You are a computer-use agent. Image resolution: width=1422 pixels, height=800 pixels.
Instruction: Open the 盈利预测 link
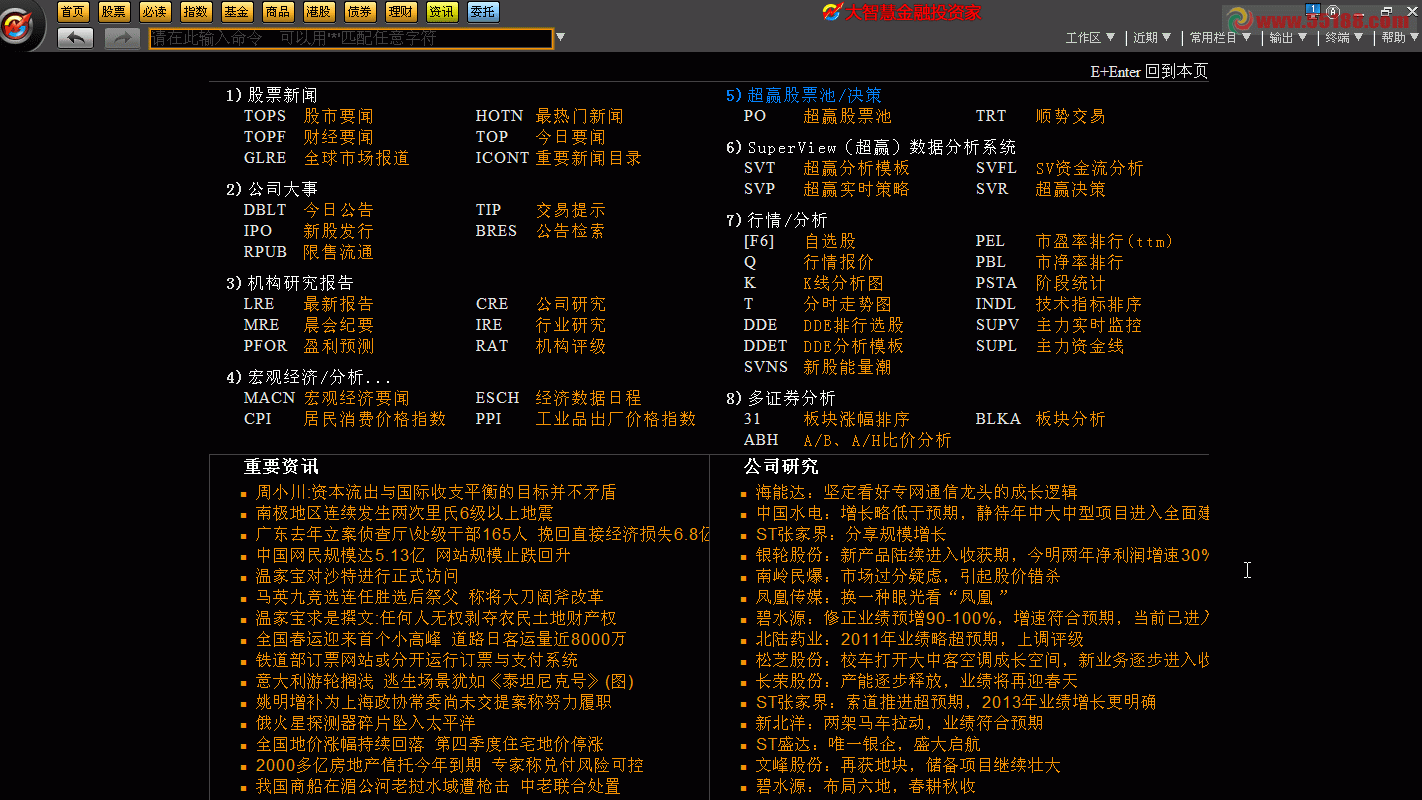tap(339, 346)
